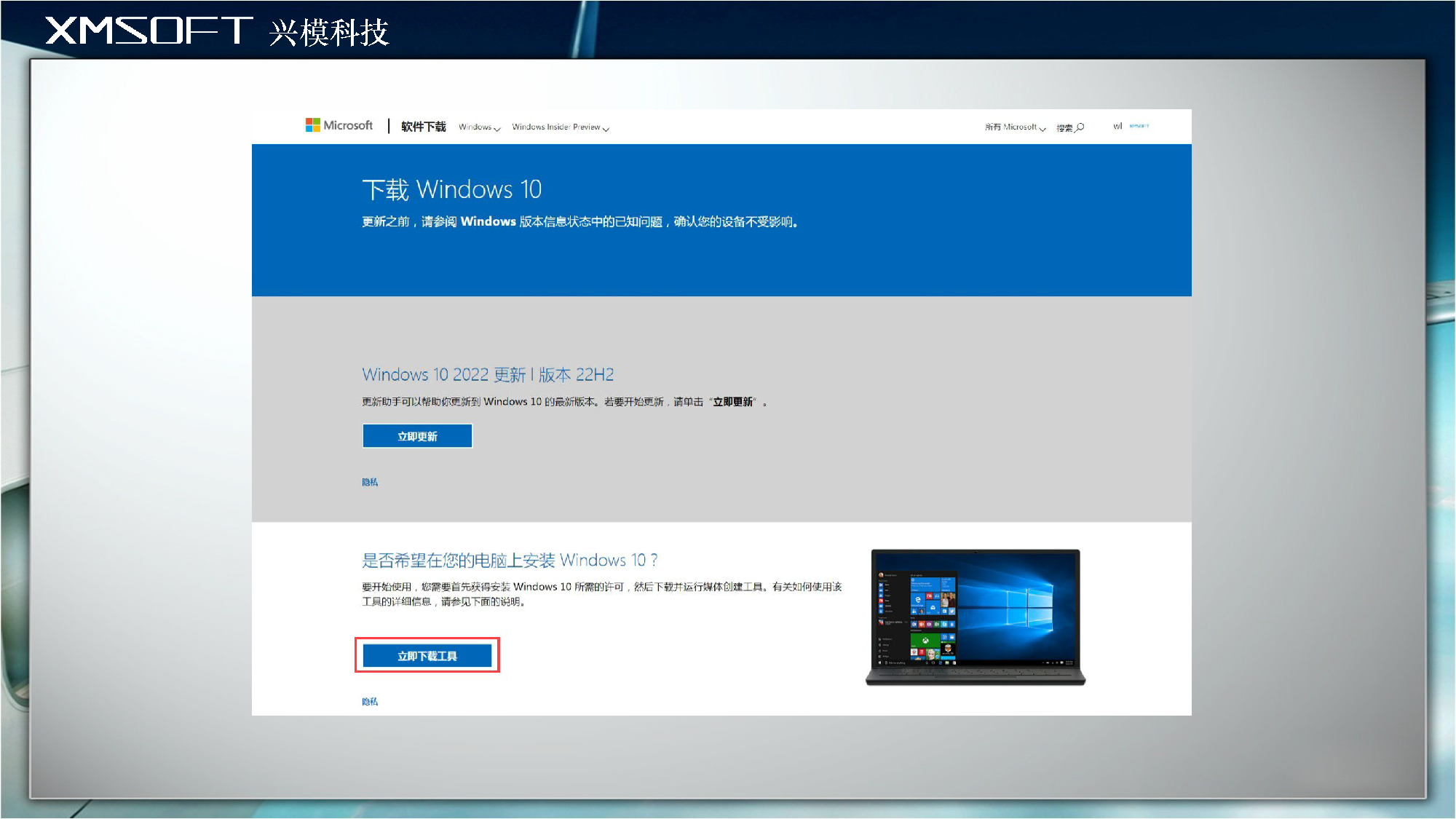This screenshot has width=1456, height=819.
Task: Open 隐私 link under 立即下载工具
Action: [x=370, y=702]
